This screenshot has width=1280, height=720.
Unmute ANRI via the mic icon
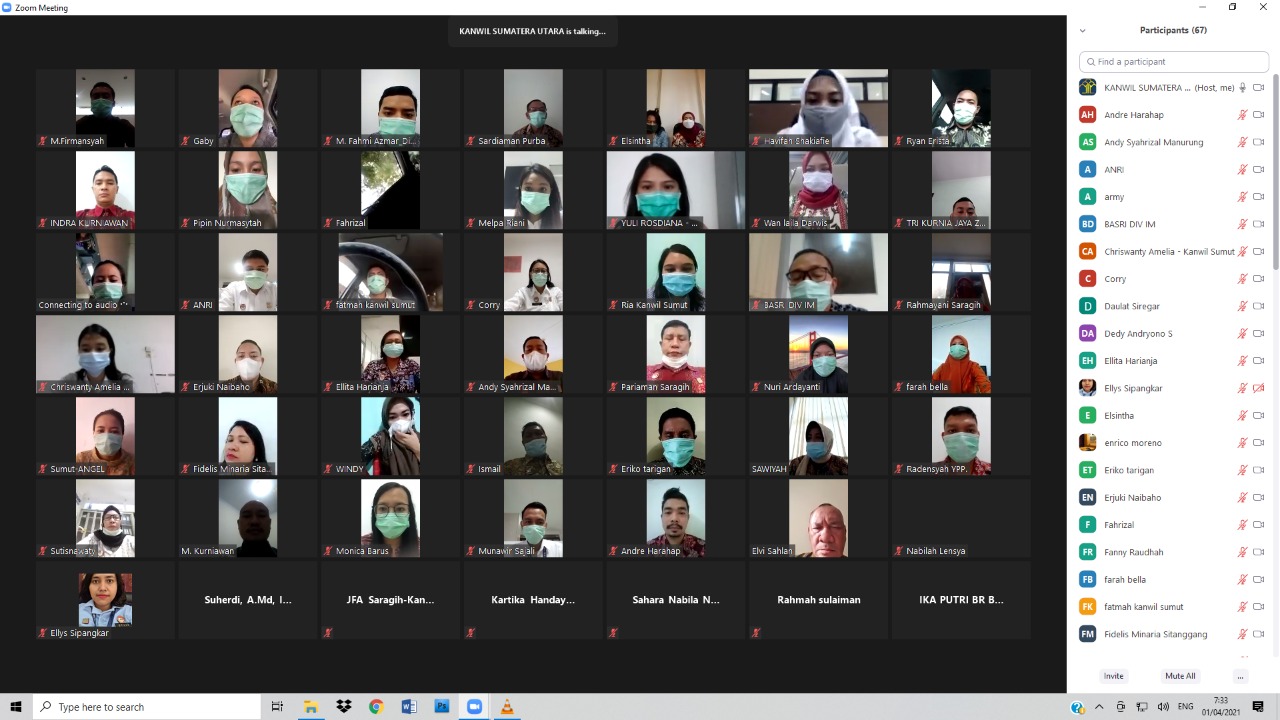pyautogui.click(x=1242, y=170)
